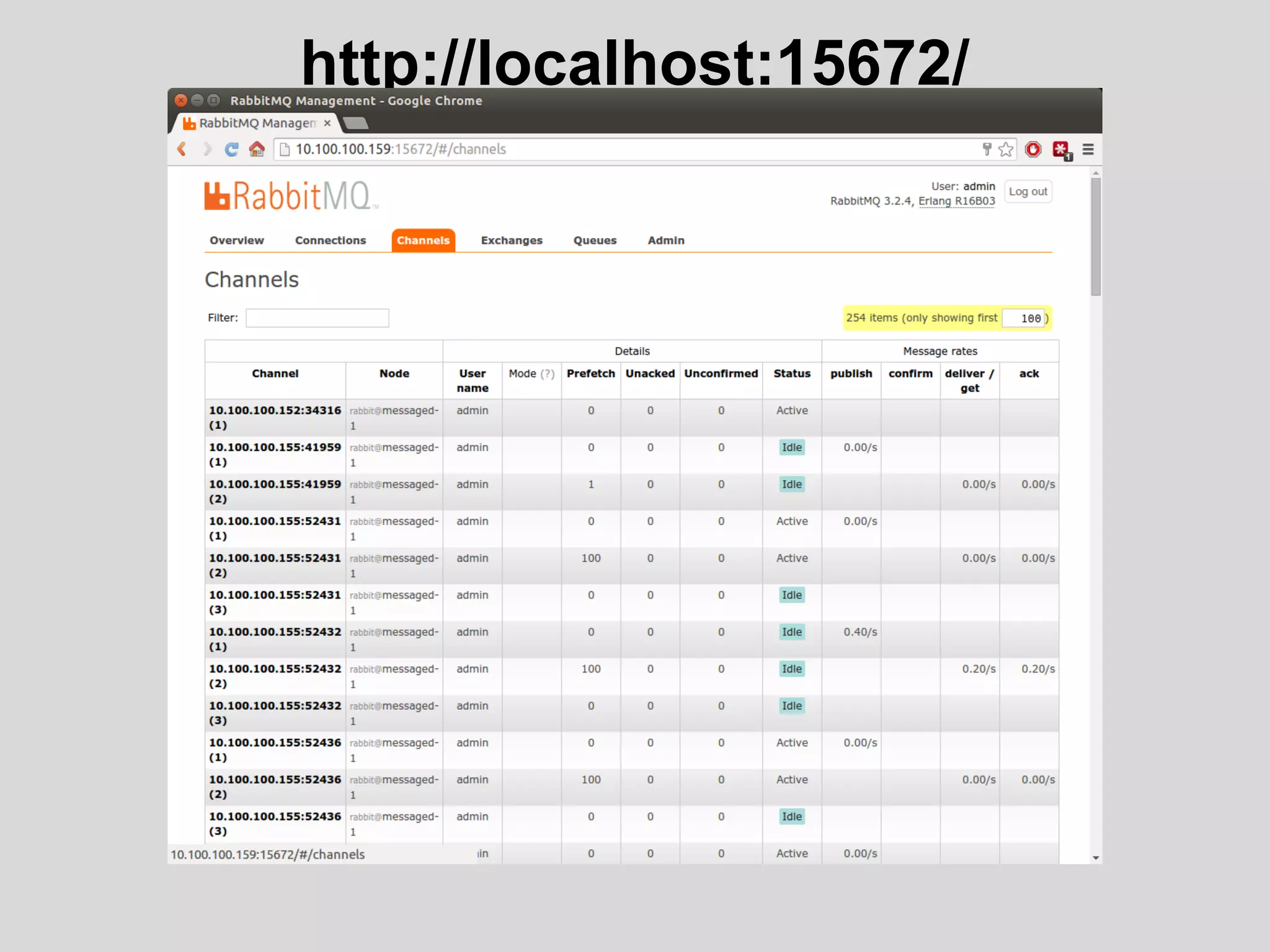
Task: Open channel 10.100.100.155:41959 (1)
Action: 275,454
